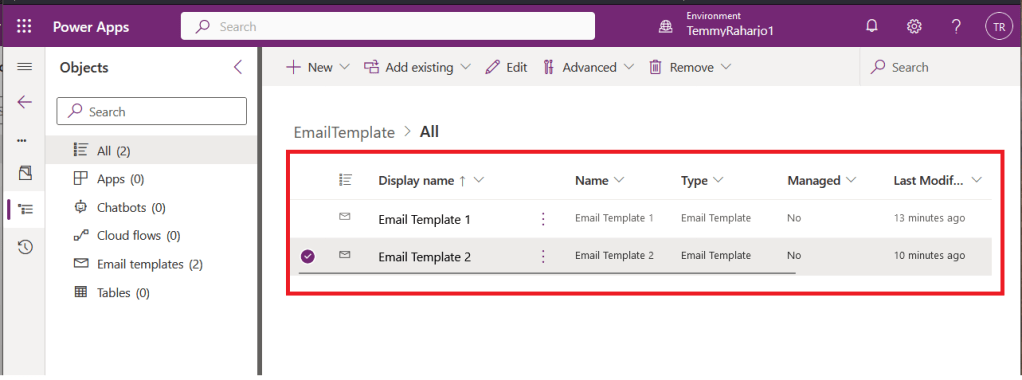Open the Email Template 2 display name
1022x380 pixels.
[x=424, y=257]
